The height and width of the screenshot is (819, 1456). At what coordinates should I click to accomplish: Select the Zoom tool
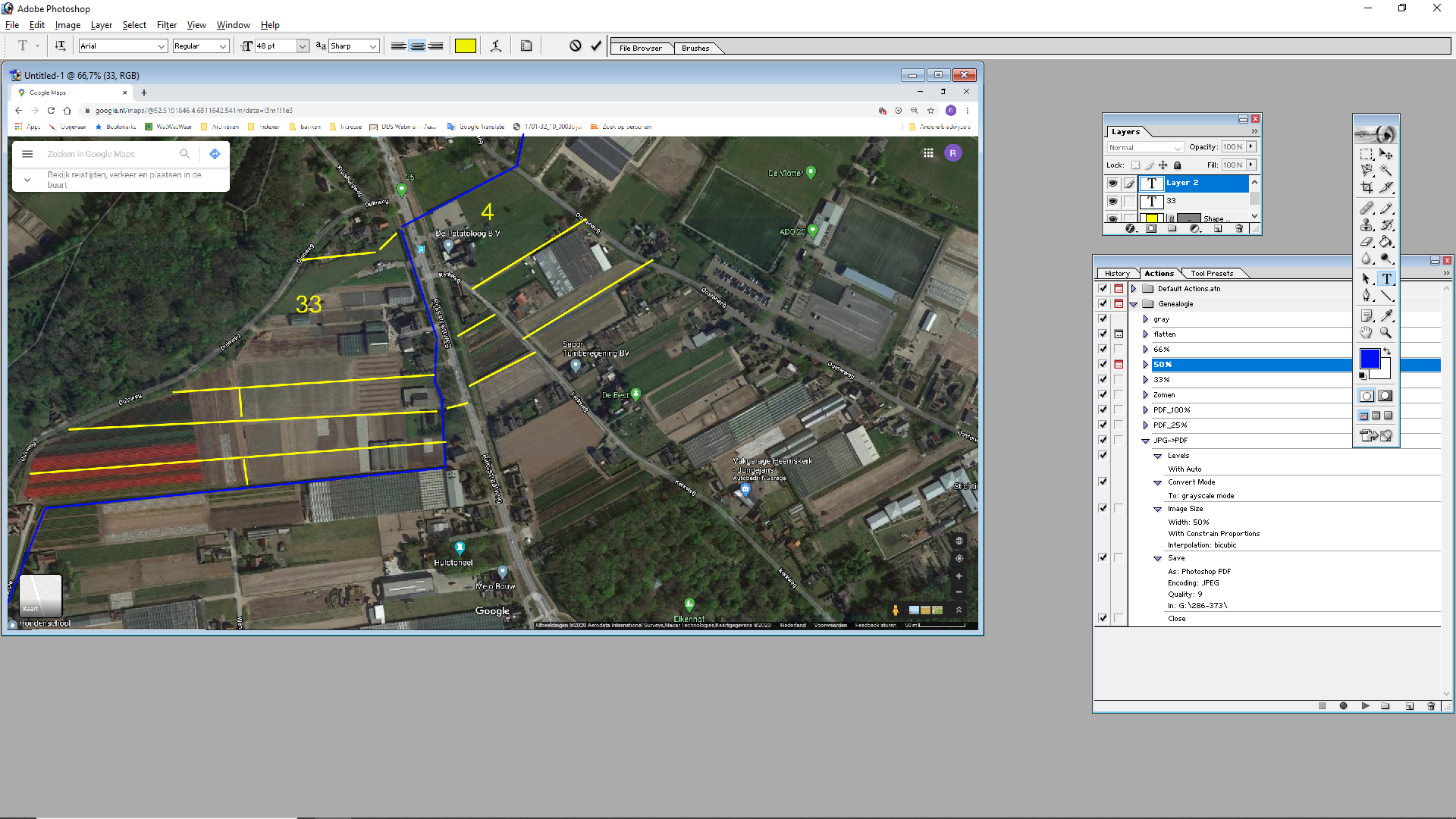(x=1386, y=332)
